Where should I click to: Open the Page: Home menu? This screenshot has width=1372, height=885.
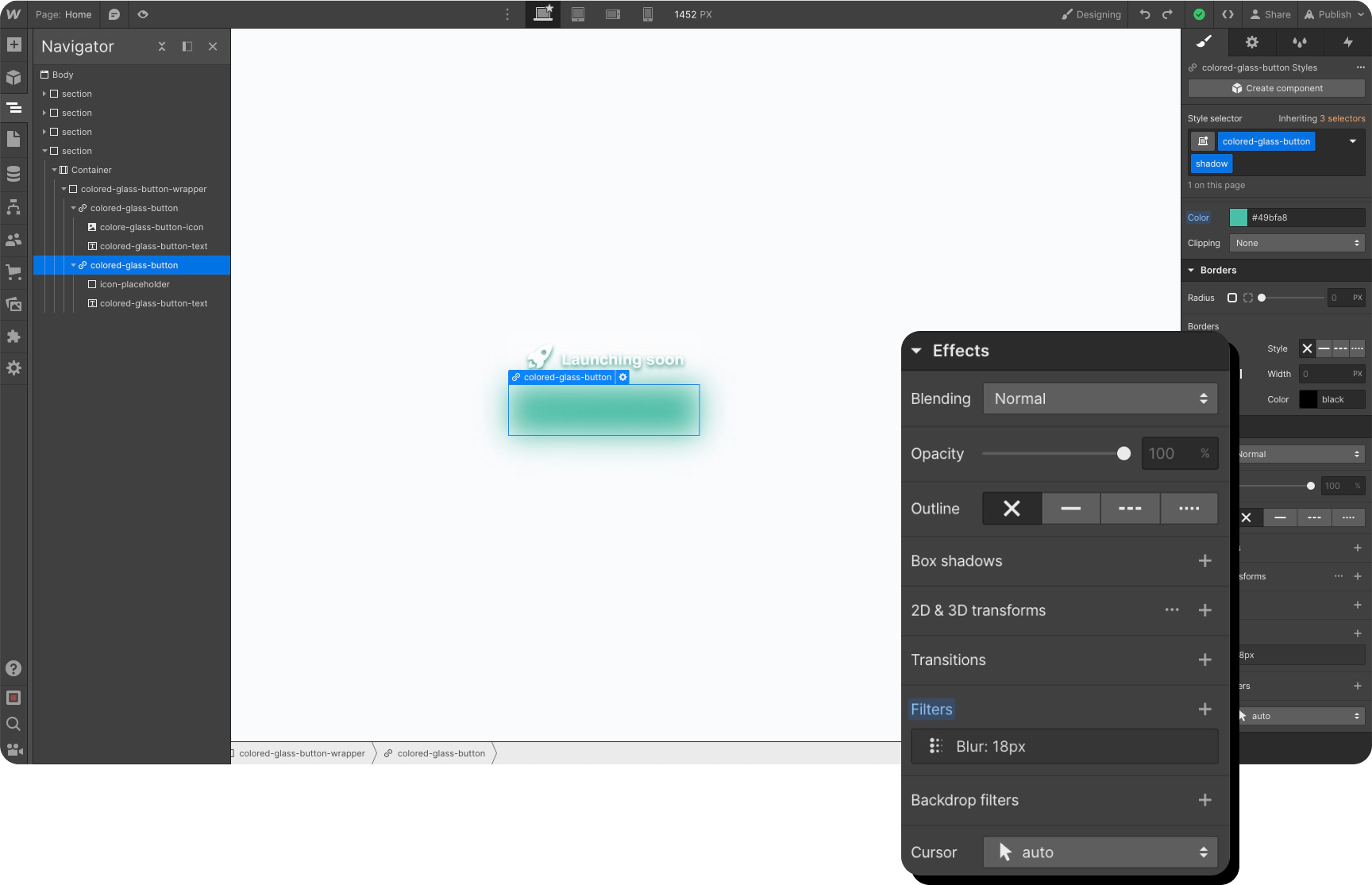coord(63,13)
